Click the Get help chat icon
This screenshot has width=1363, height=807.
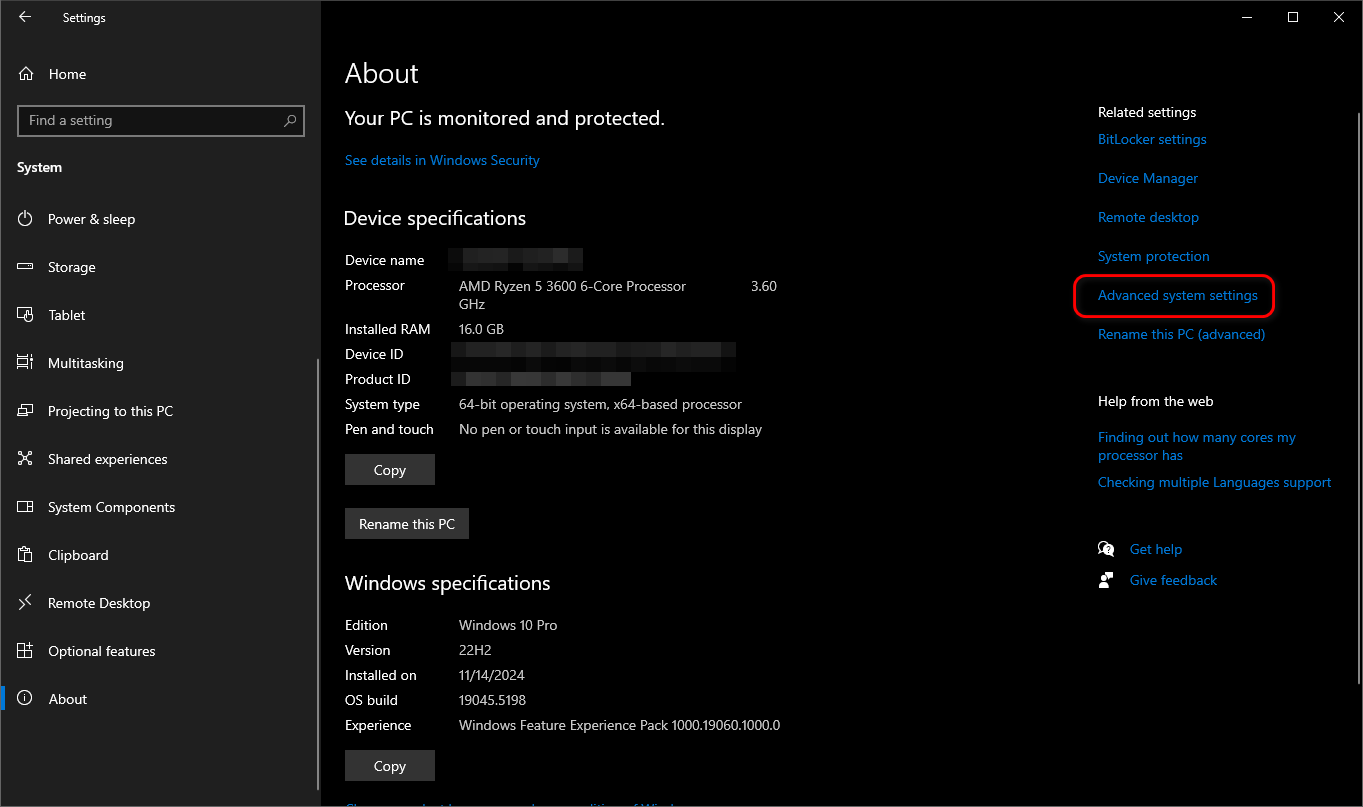point(1106,549)
